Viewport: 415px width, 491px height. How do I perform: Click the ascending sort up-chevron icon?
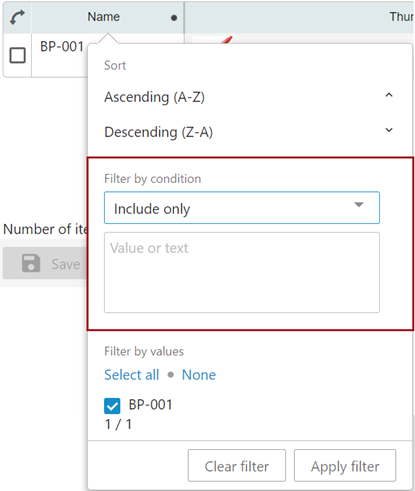click(389, 95)
